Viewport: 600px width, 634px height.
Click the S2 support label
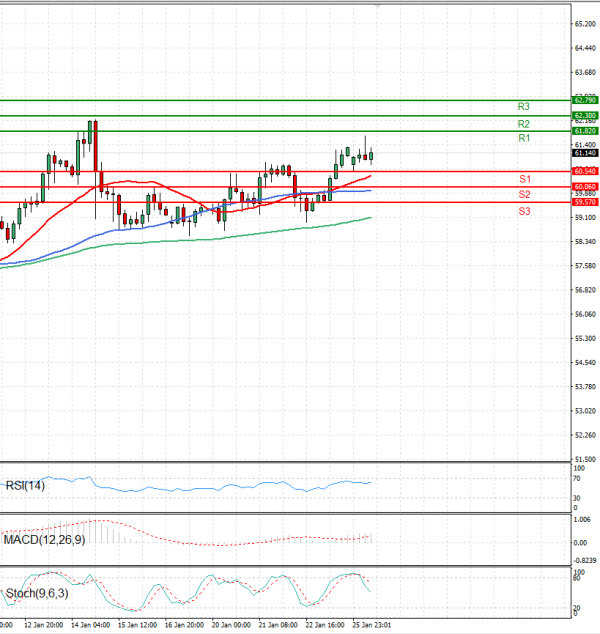[x=523, y=194]
